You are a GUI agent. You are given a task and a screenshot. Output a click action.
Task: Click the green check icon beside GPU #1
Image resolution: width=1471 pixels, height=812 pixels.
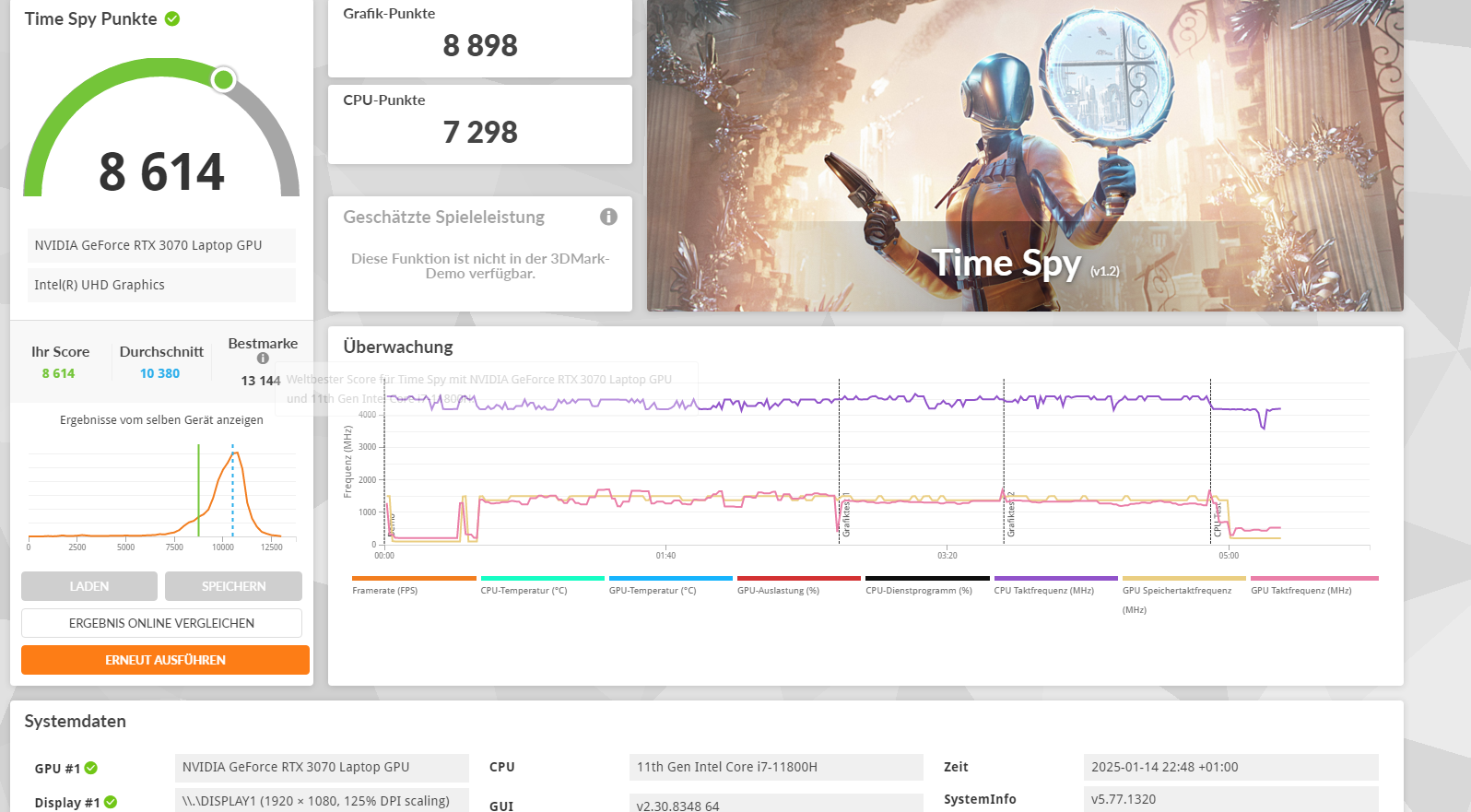coord(91,768)
